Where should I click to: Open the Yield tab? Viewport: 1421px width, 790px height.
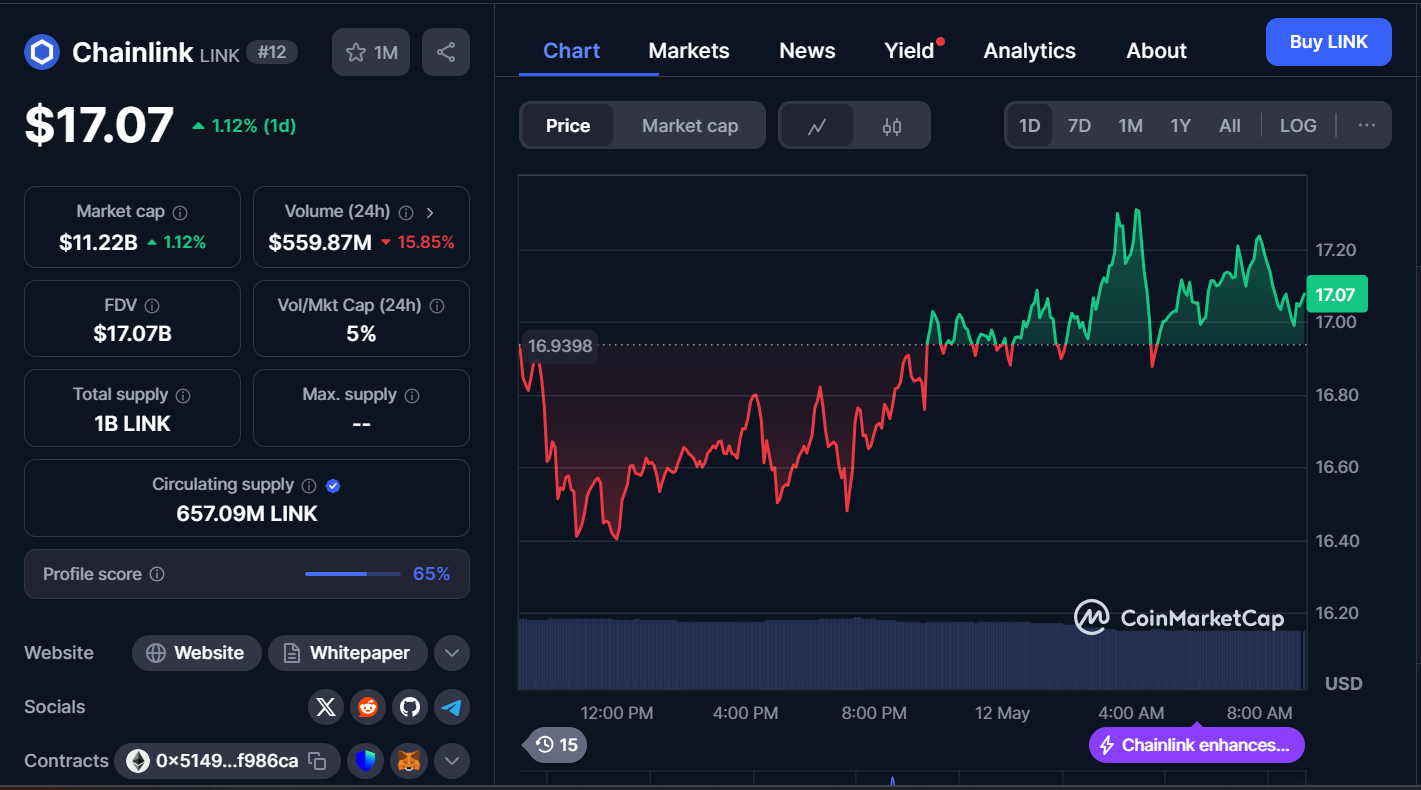(909, 51)
